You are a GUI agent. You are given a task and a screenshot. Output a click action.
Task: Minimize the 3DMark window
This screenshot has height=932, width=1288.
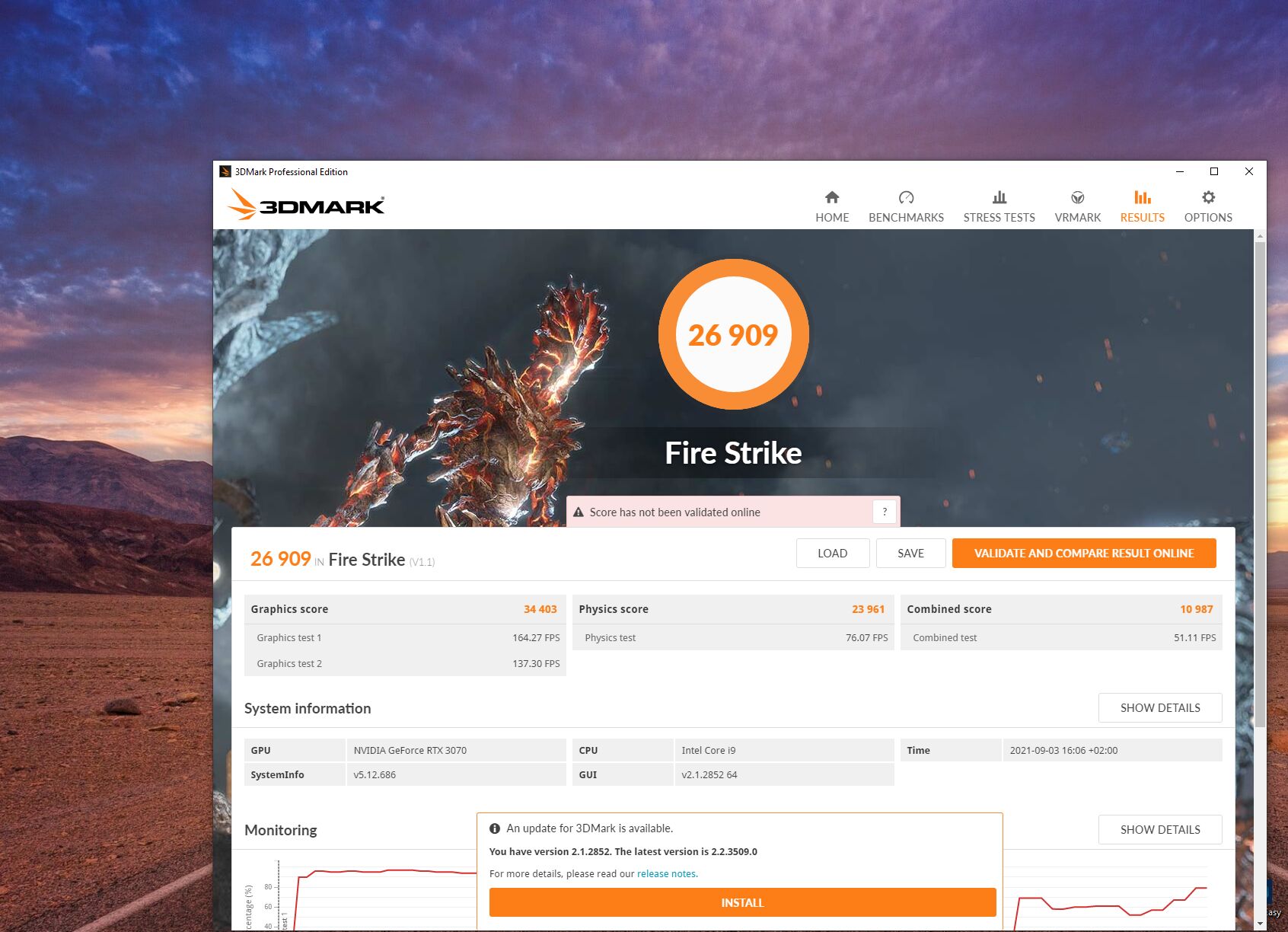point(1180,171)
